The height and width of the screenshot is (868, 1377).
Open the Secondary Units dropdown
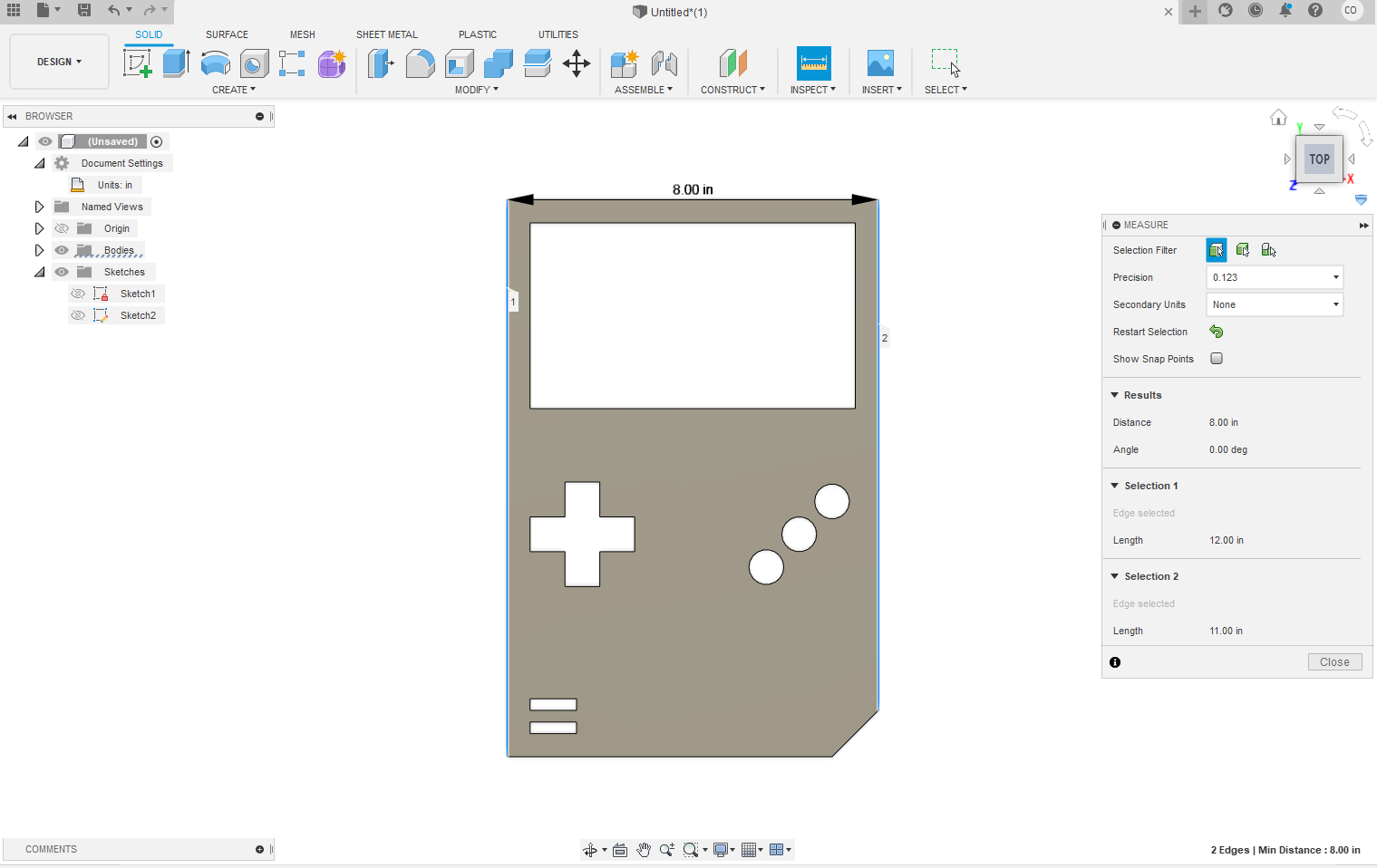1275,304
